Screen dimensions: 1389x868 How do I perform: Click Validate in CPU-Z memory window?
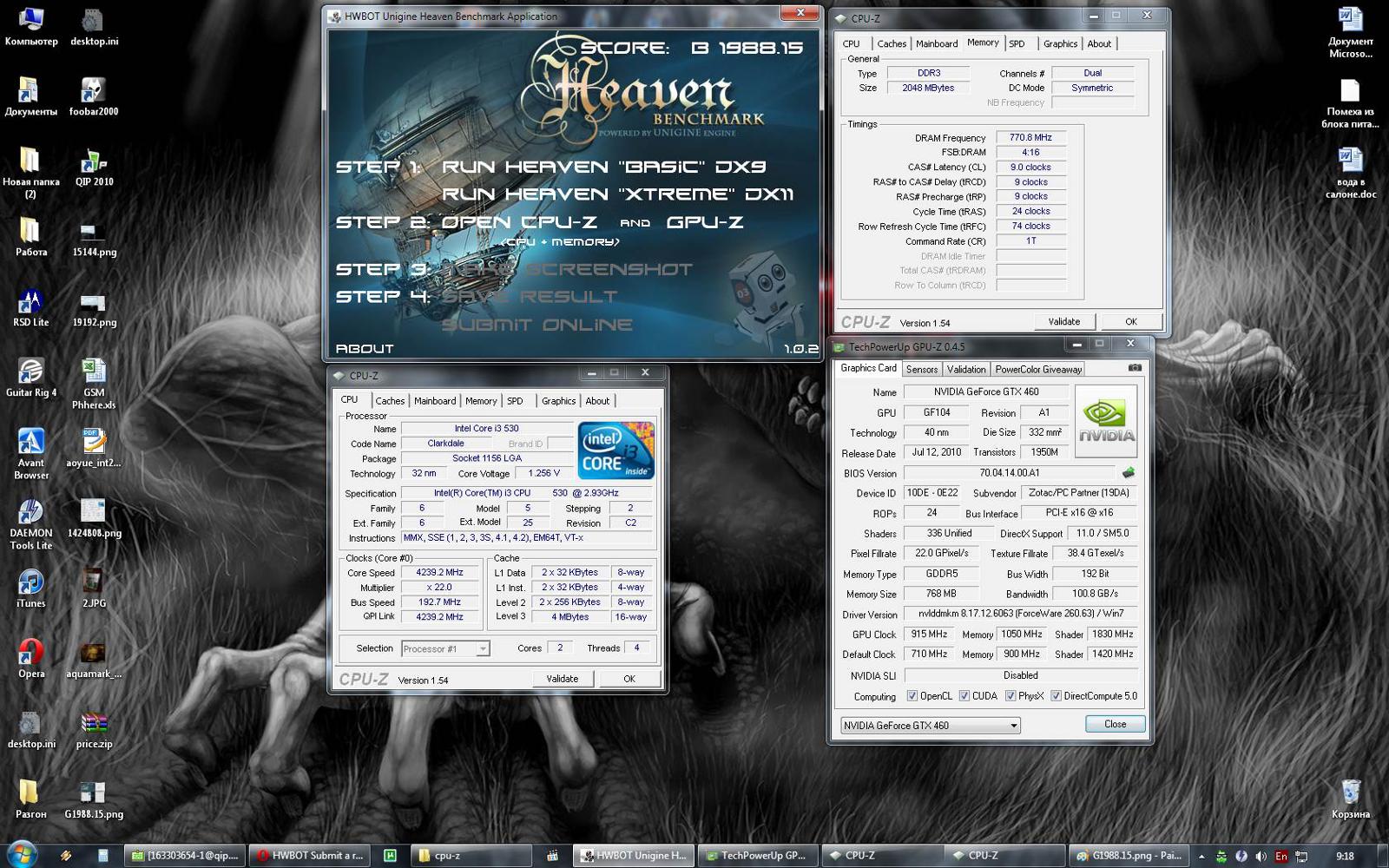(1064, 321)
